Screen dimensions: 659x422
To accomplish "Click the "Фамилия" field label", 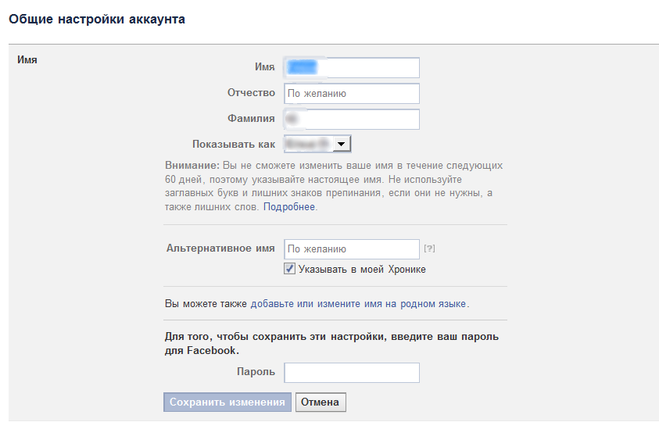I will pyautogui.click(x=251, y=119).
